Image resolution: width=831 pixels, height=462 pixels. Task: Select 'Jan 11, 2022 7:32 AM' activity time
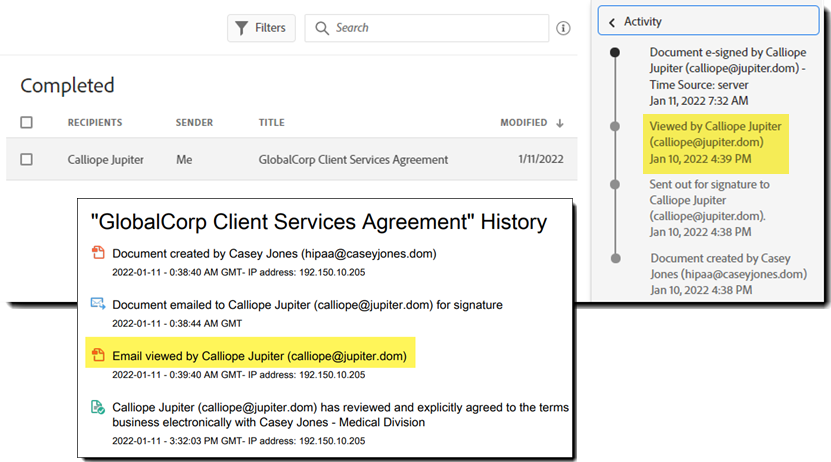(x=699, y=101)
